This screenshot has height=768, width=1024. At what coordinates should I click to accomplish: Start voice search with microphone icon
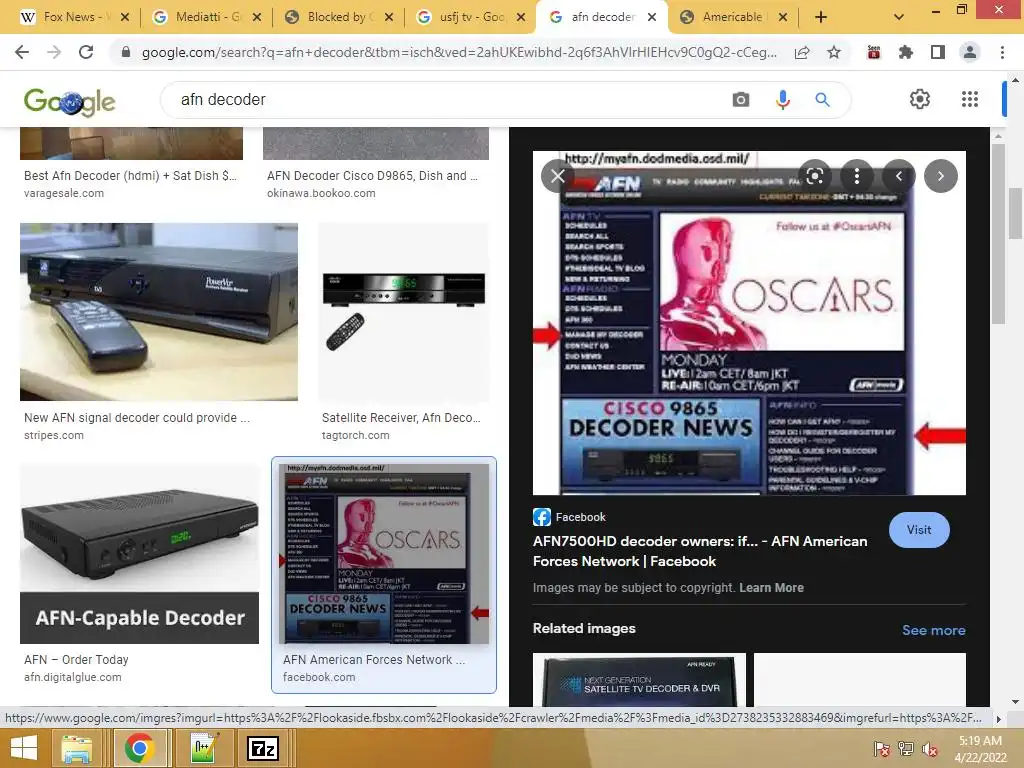pos(782,99)
